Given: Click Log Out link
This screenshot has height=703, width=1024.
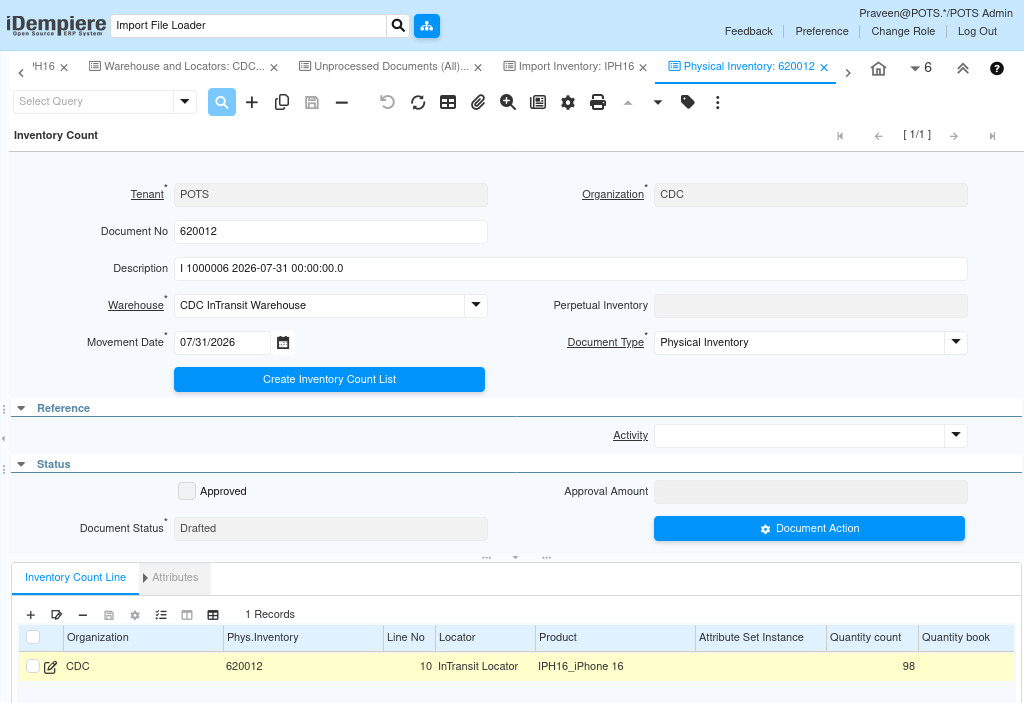Looking at the screenshot, I should [x=977, y=31].
